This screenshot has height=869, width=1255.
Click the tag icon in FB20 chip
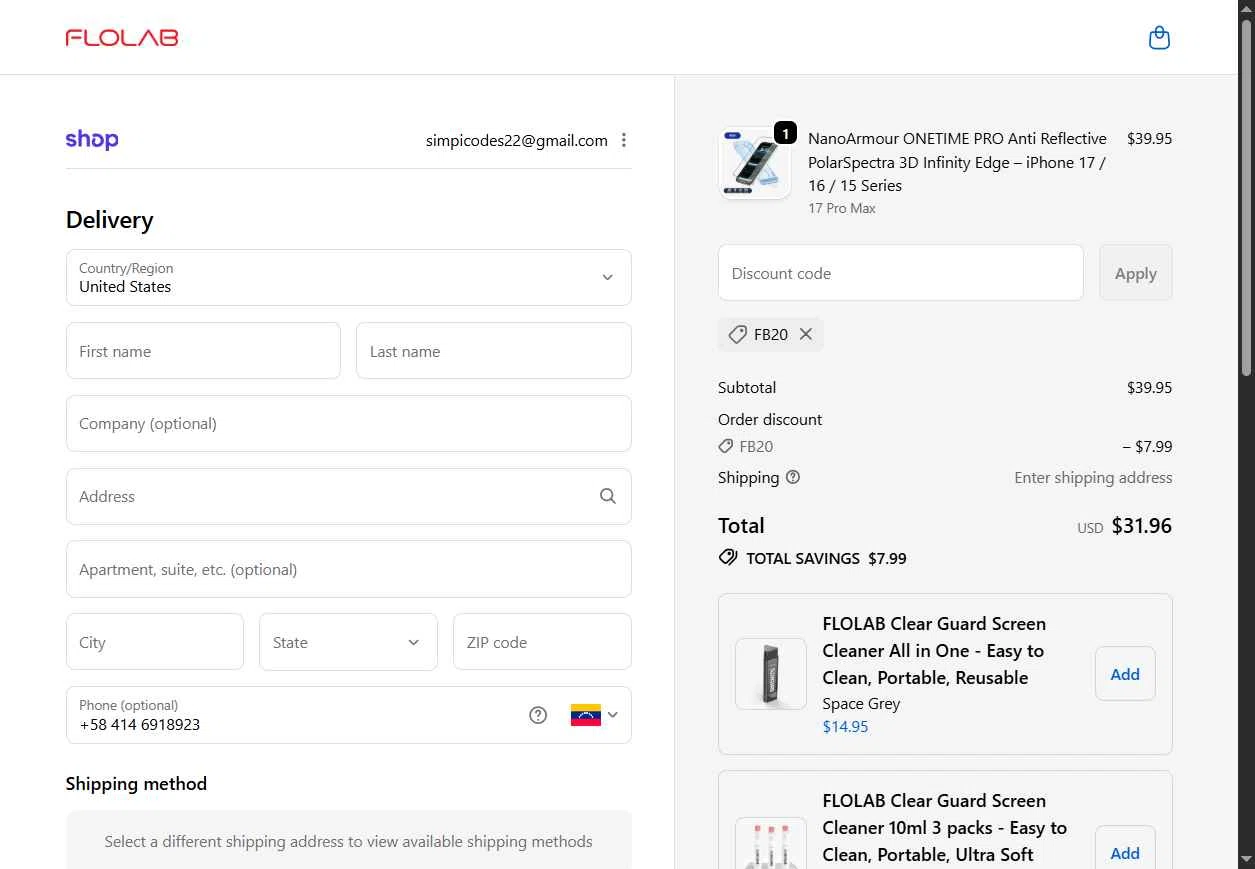click(x=738, y=335)
